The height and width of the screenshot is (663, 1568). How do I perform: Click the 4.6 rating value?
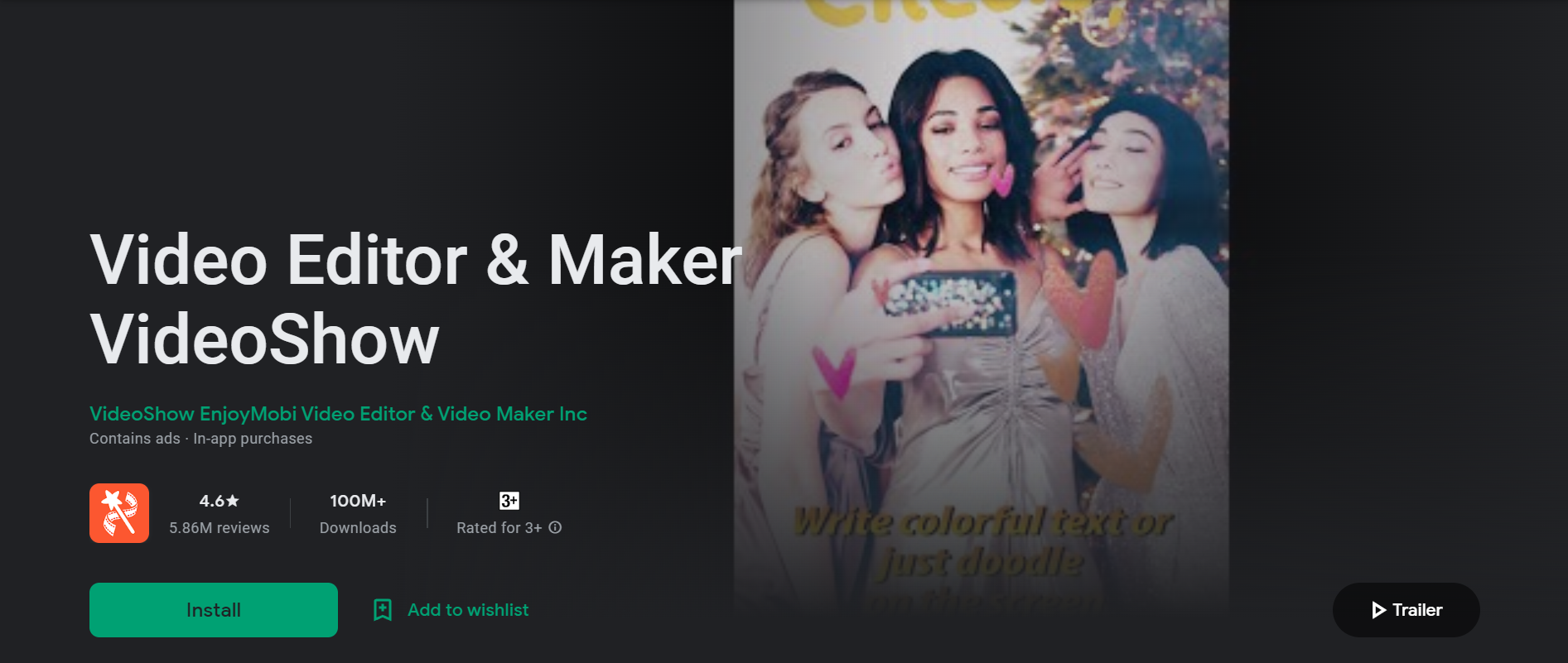tap(212, 501)
